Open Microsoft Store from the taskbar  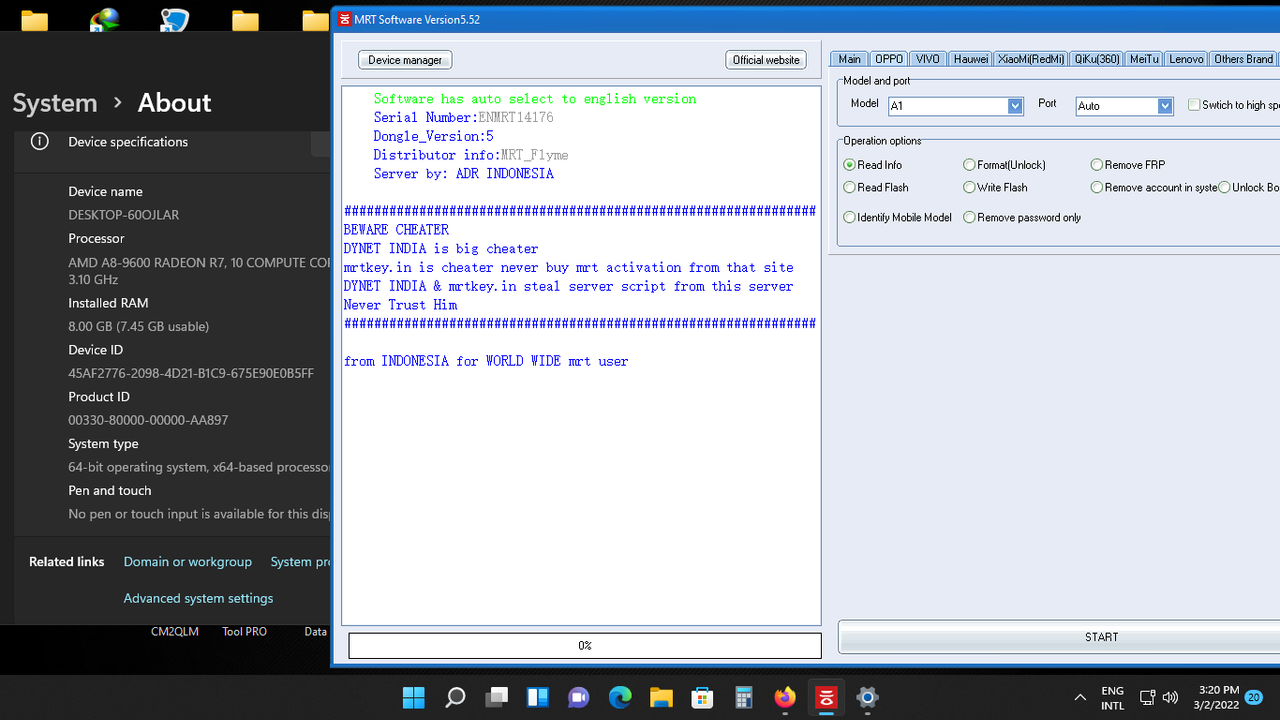[702, 698]
